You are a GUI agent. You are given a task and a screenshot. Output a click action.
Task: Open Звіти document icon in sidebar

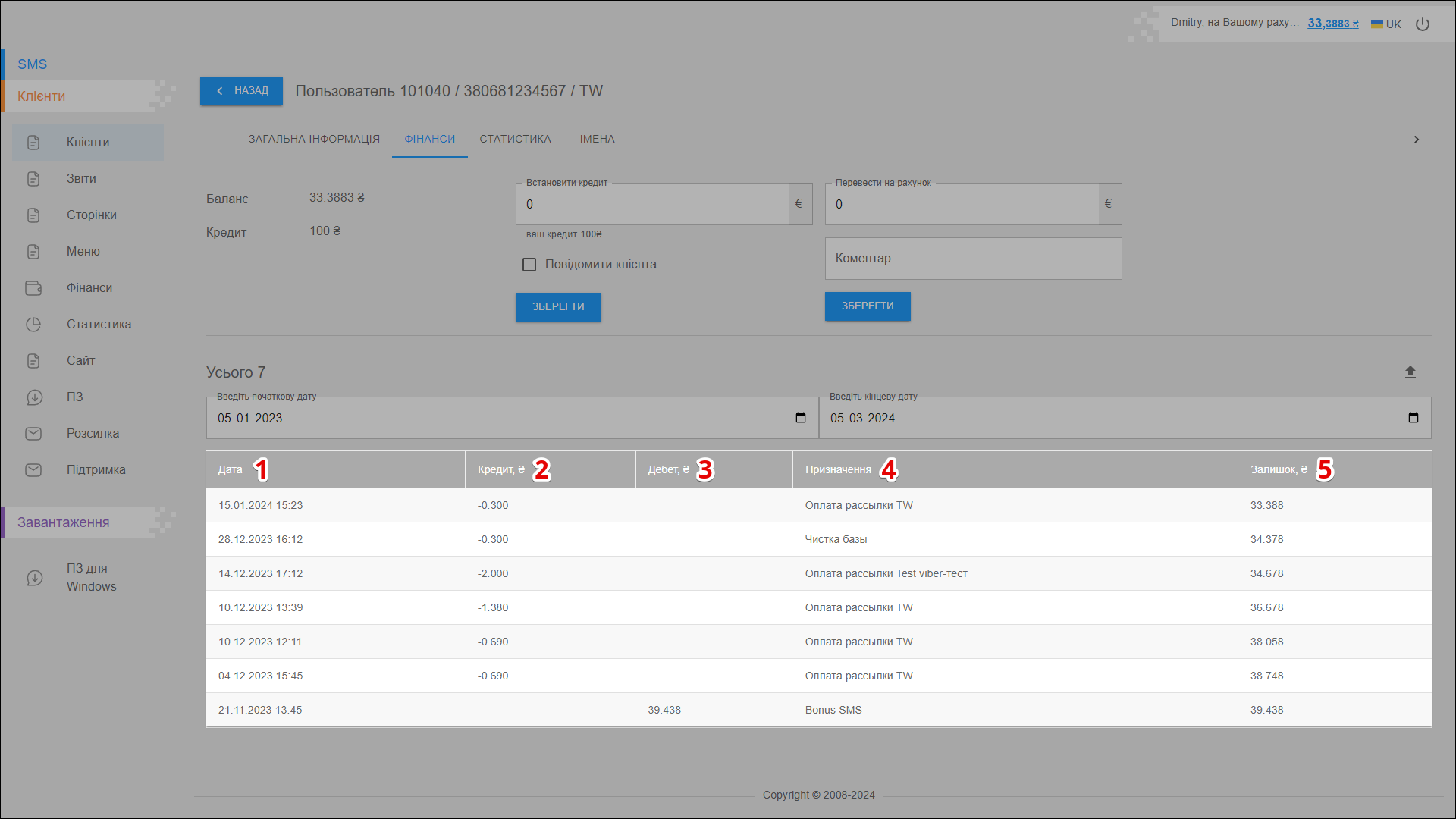click(x=33, y=179)
